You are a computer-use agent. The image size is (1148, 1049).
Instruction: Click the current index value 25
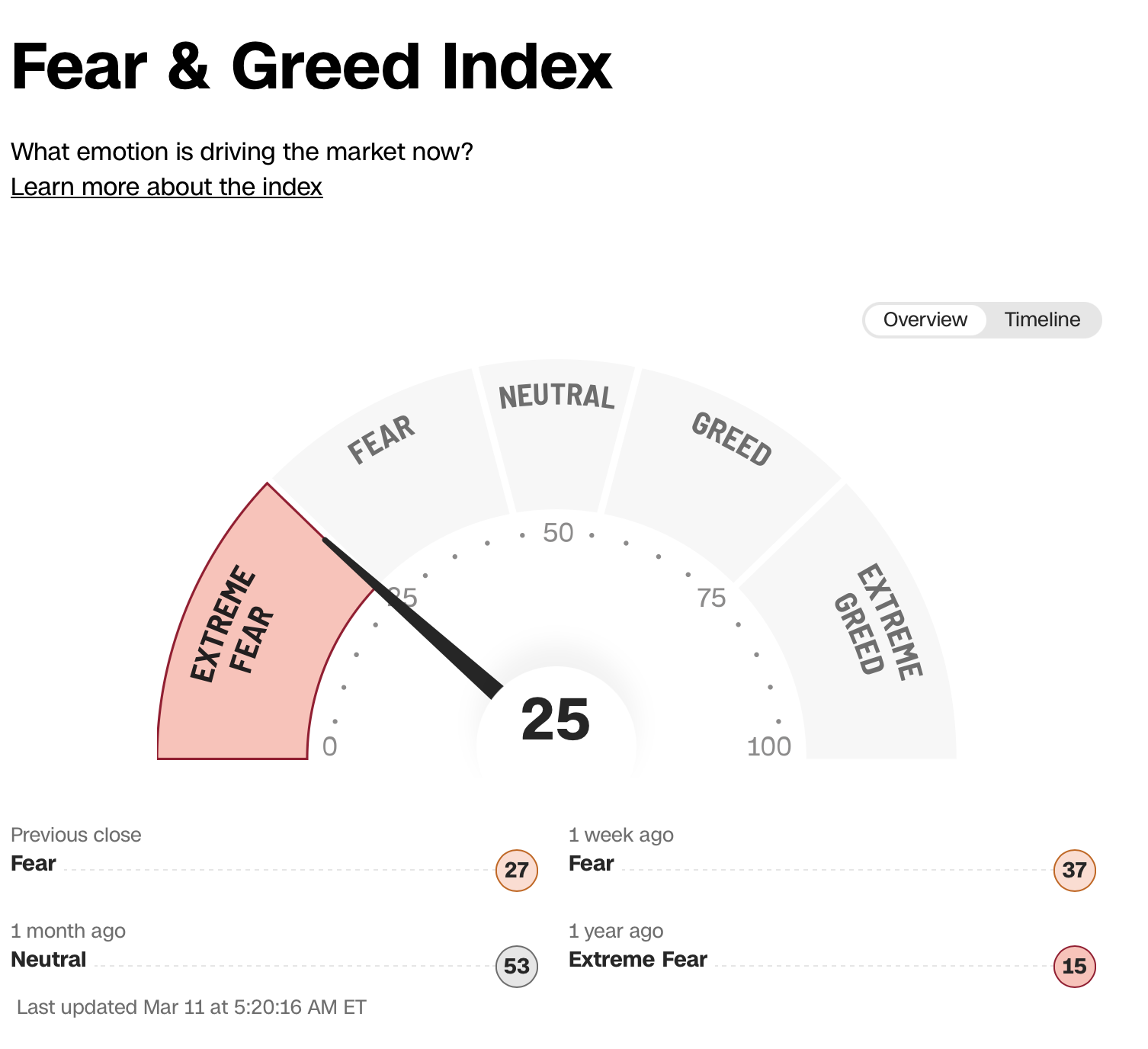(x=556, y=720)
